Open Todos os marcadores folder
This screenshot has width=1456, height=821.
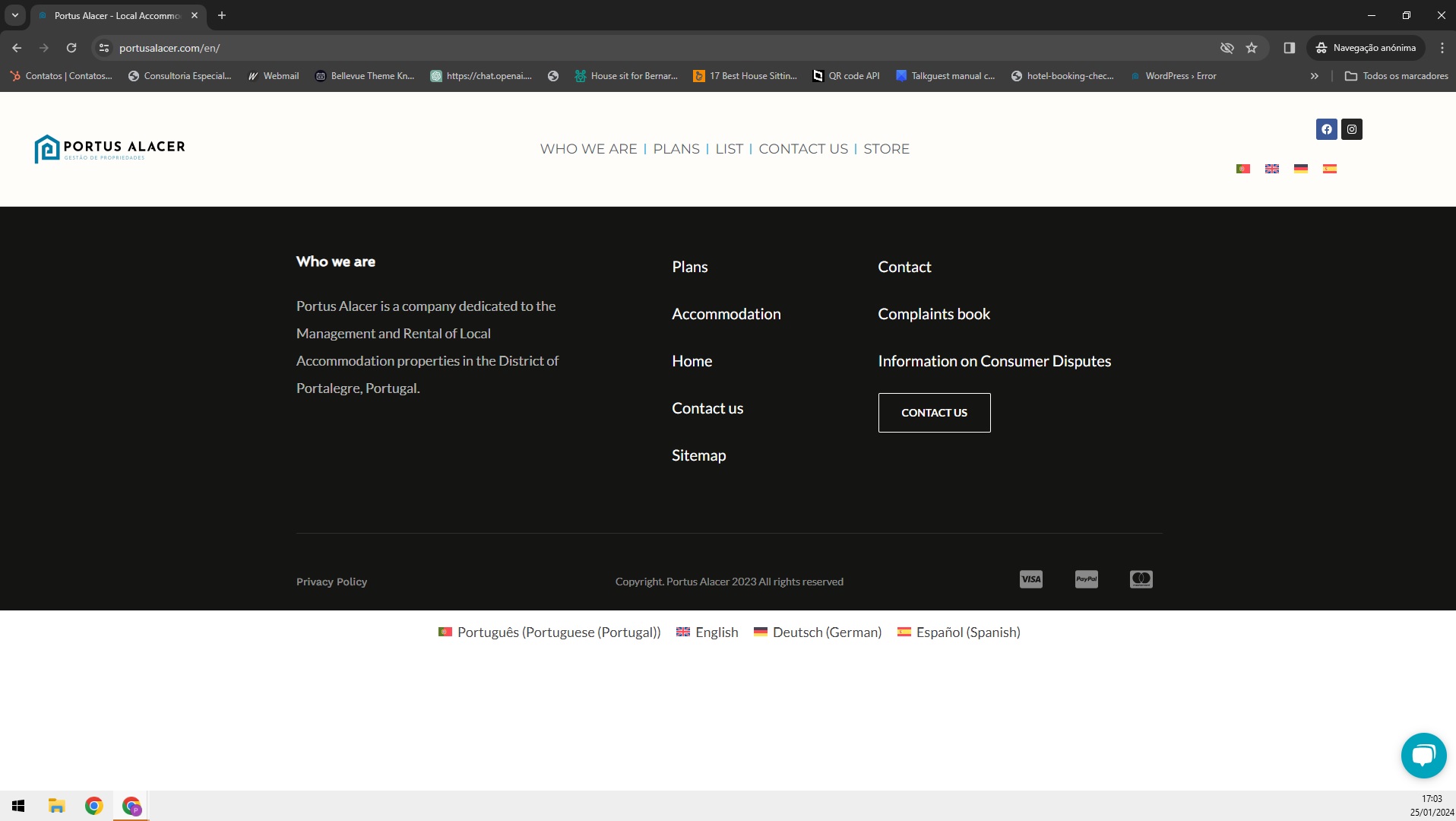pos(1396,76)
